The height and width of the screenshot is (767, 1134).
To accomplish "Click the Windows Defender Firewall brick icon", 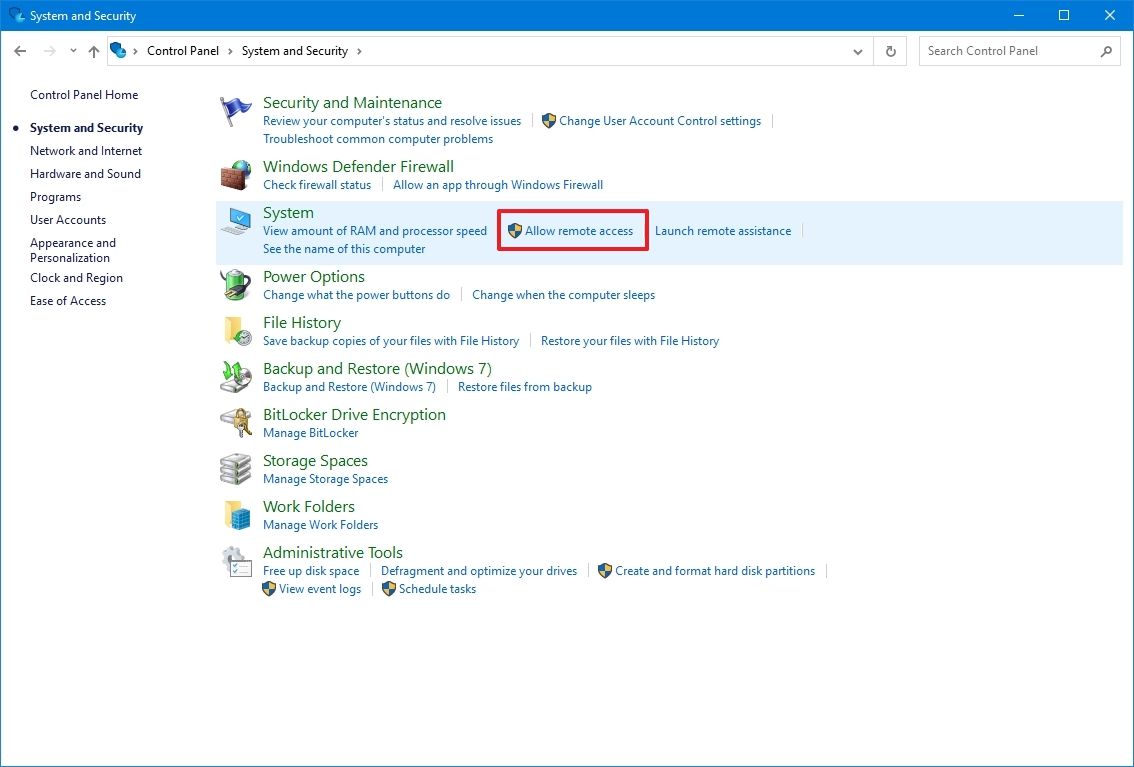I will coord(235,175).
